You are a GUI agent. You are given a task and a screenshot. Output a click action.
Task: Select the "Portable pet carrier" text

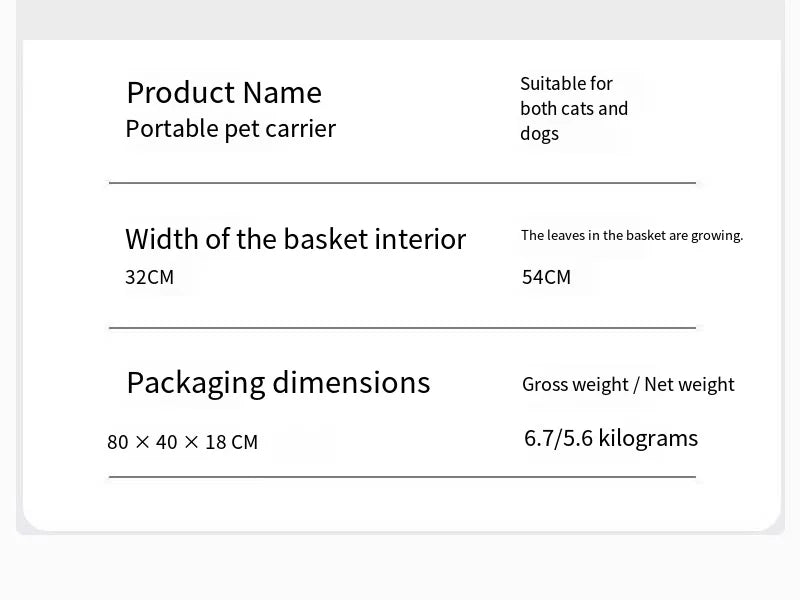coord(230,129)
